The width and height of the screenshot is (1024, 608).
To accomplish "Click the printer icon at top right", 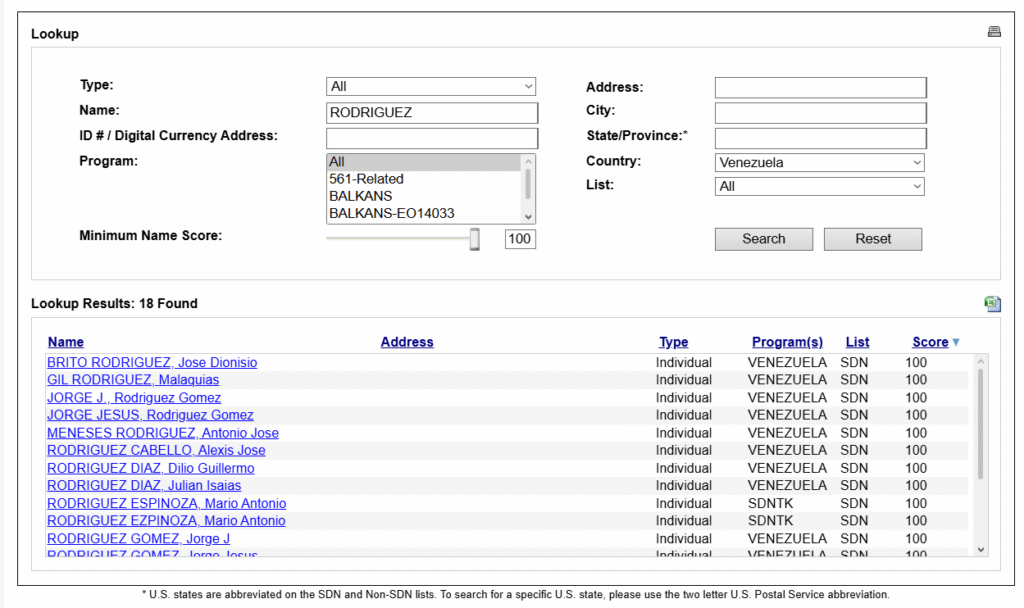I will [994, 32].
